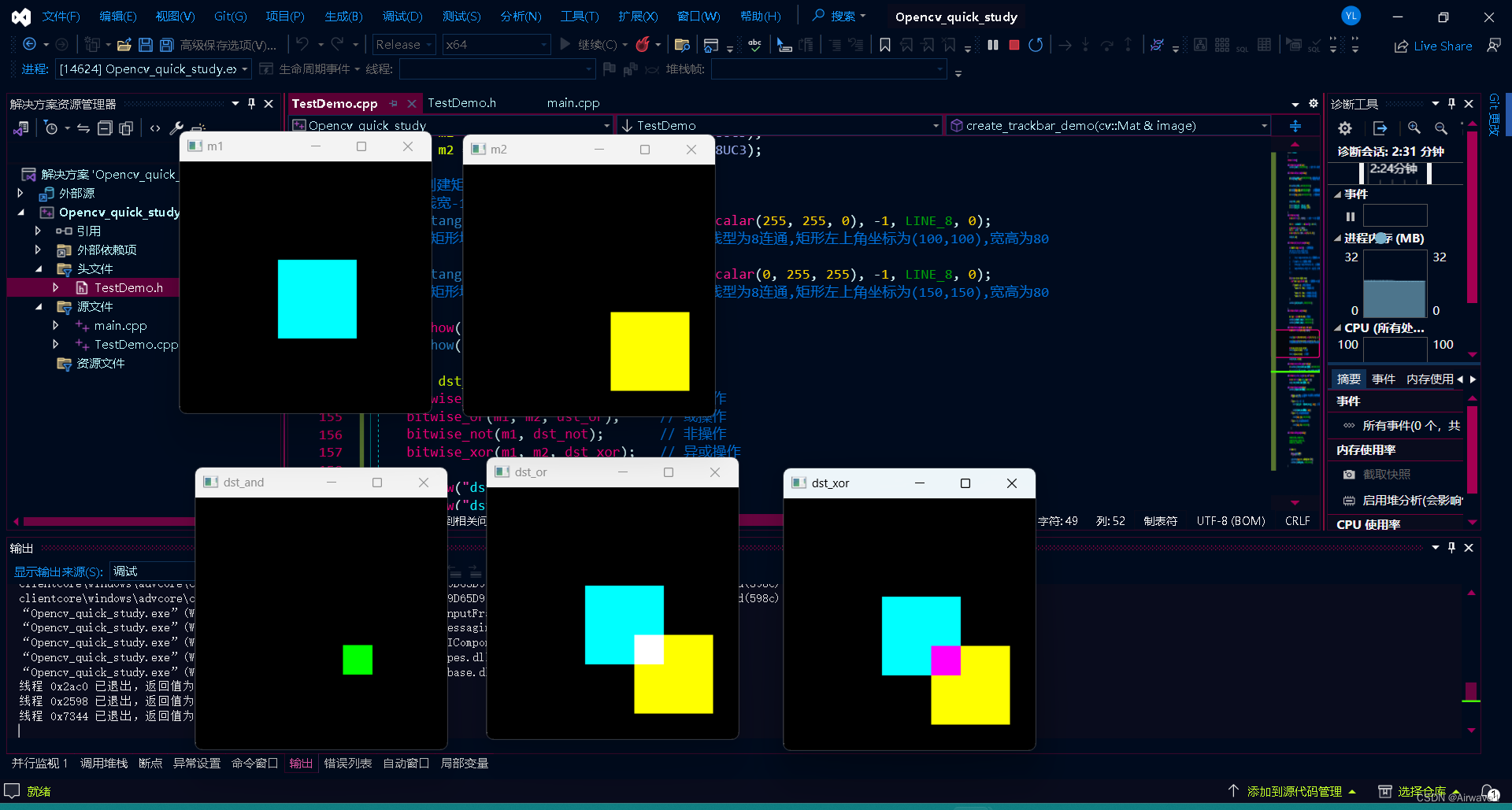Expand the main.cpp tree node

55,325
